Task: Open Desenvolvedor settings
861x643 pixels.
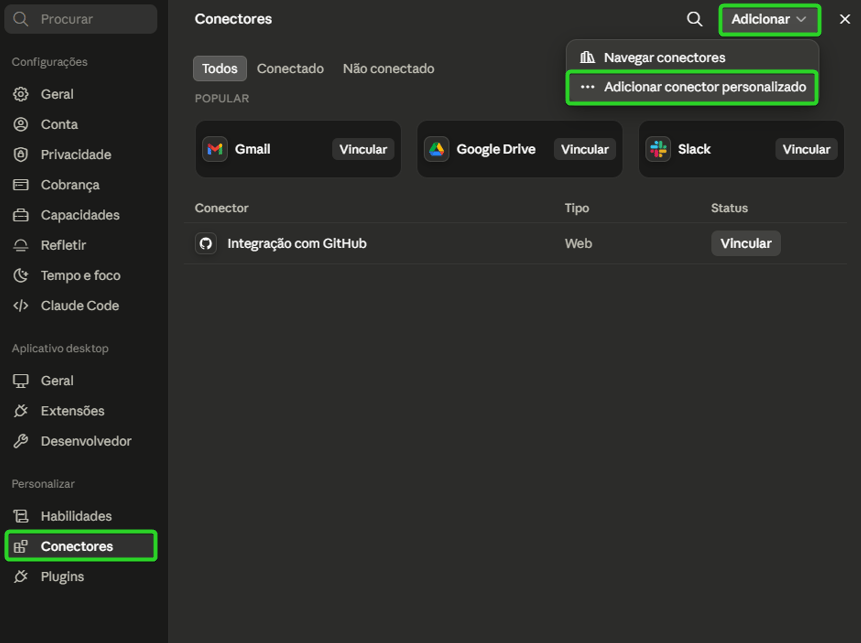Action: (81, 441)
